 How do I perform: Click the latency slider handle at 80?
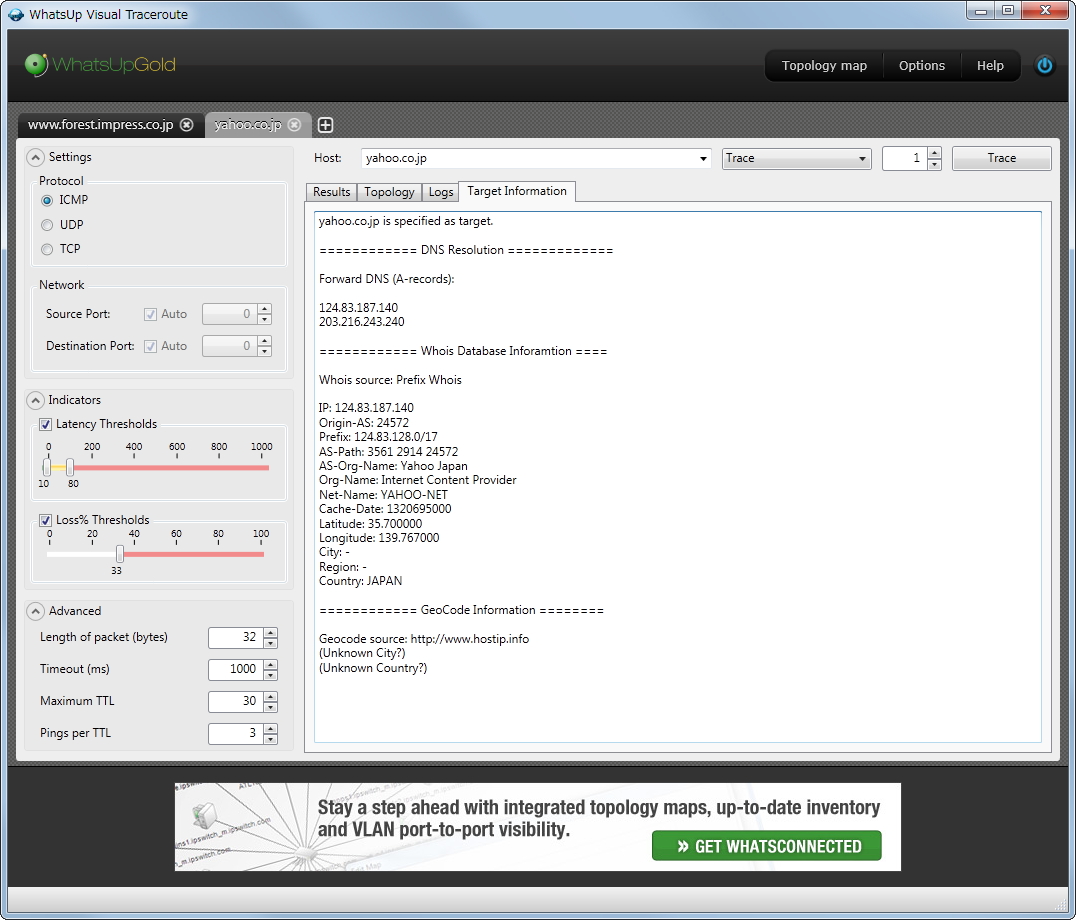[x=70, y=468]
